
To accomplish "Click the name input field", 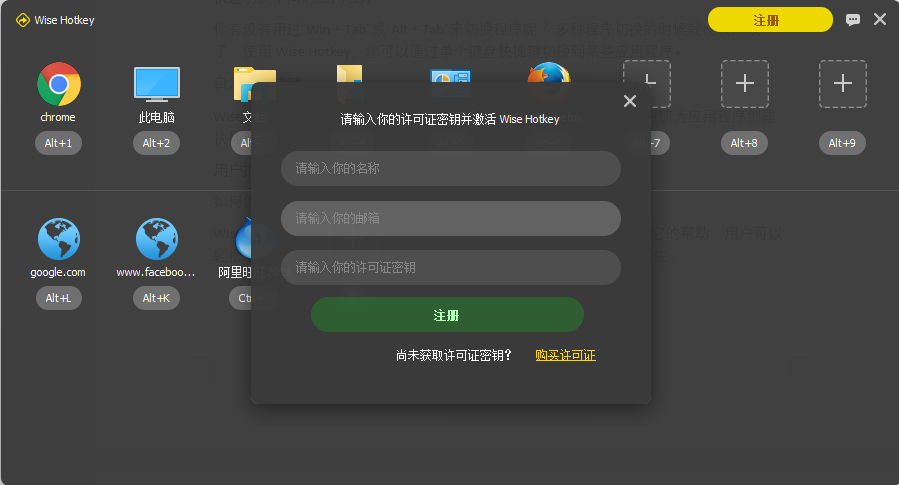I will [451, 168].
